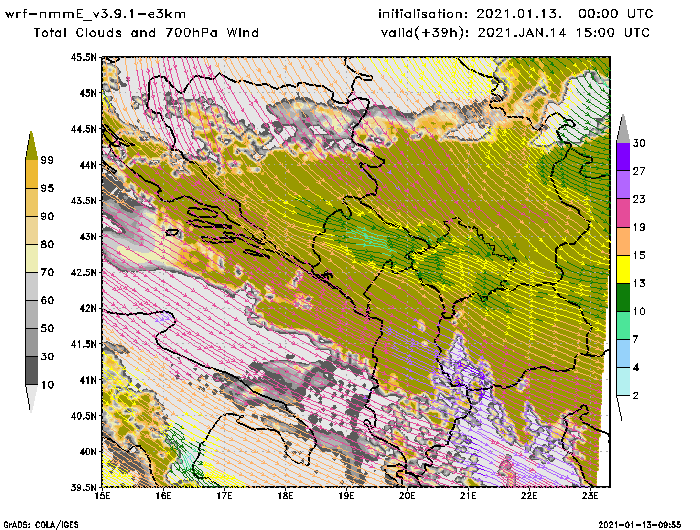Click the light blue 4-7 wind swatch

pyautogui.click(x=623, y=354)
